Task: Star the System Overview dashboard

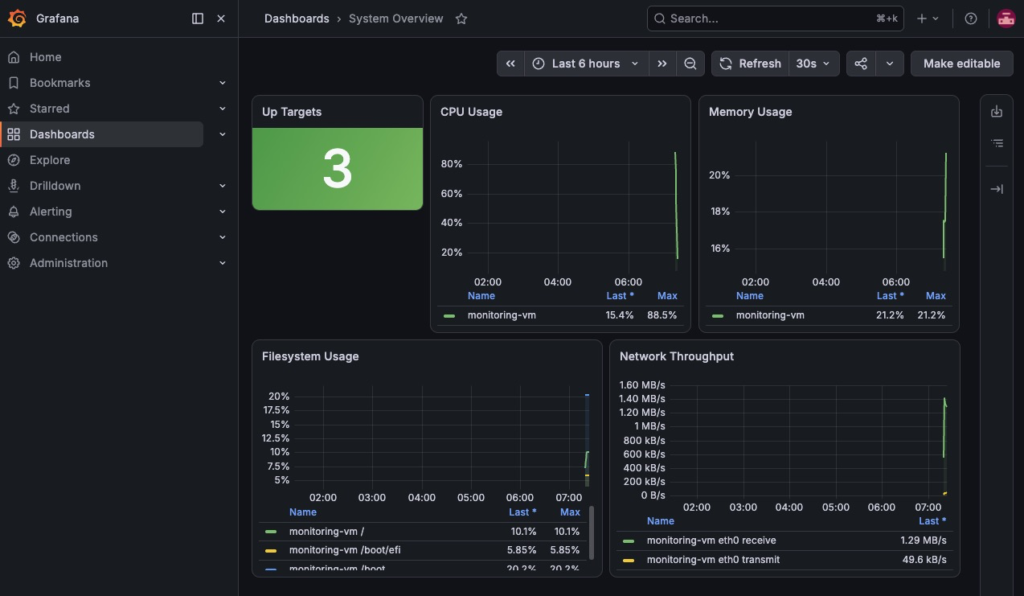Action: (461, 19)
